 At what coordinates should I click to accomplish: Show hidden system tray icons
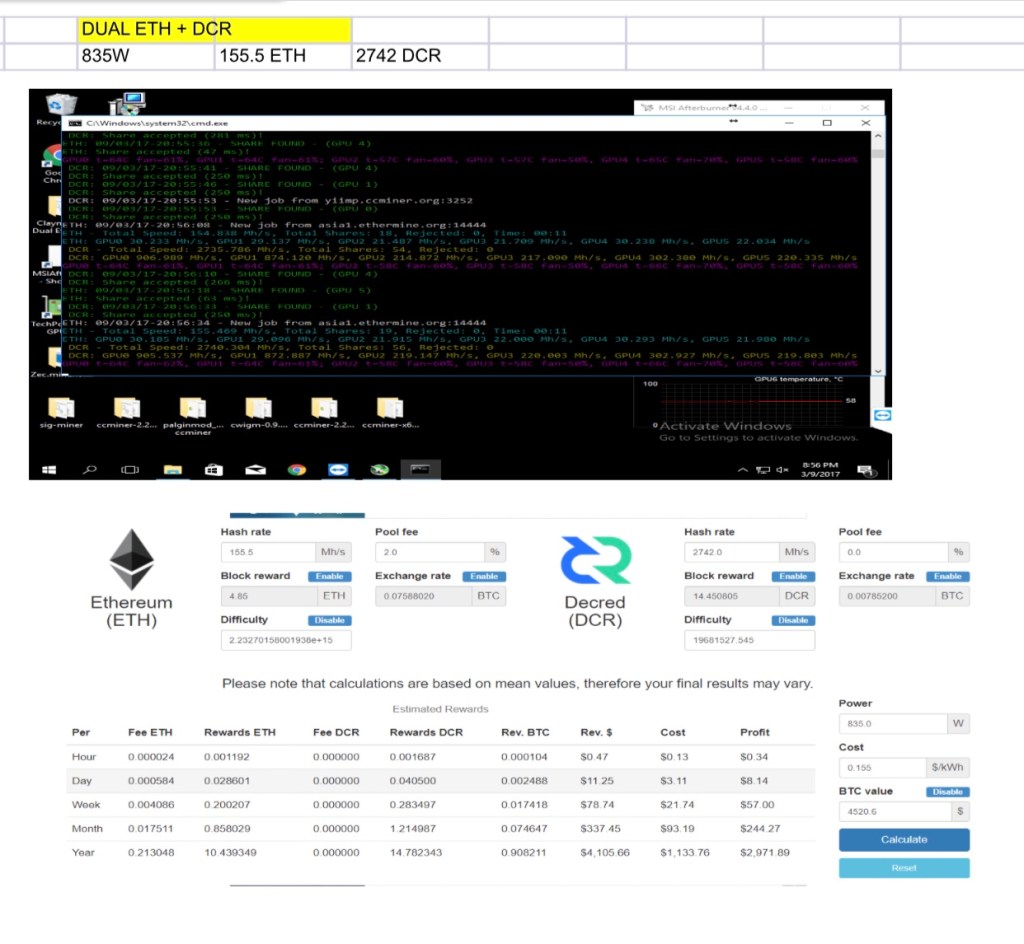click(743, 470)
